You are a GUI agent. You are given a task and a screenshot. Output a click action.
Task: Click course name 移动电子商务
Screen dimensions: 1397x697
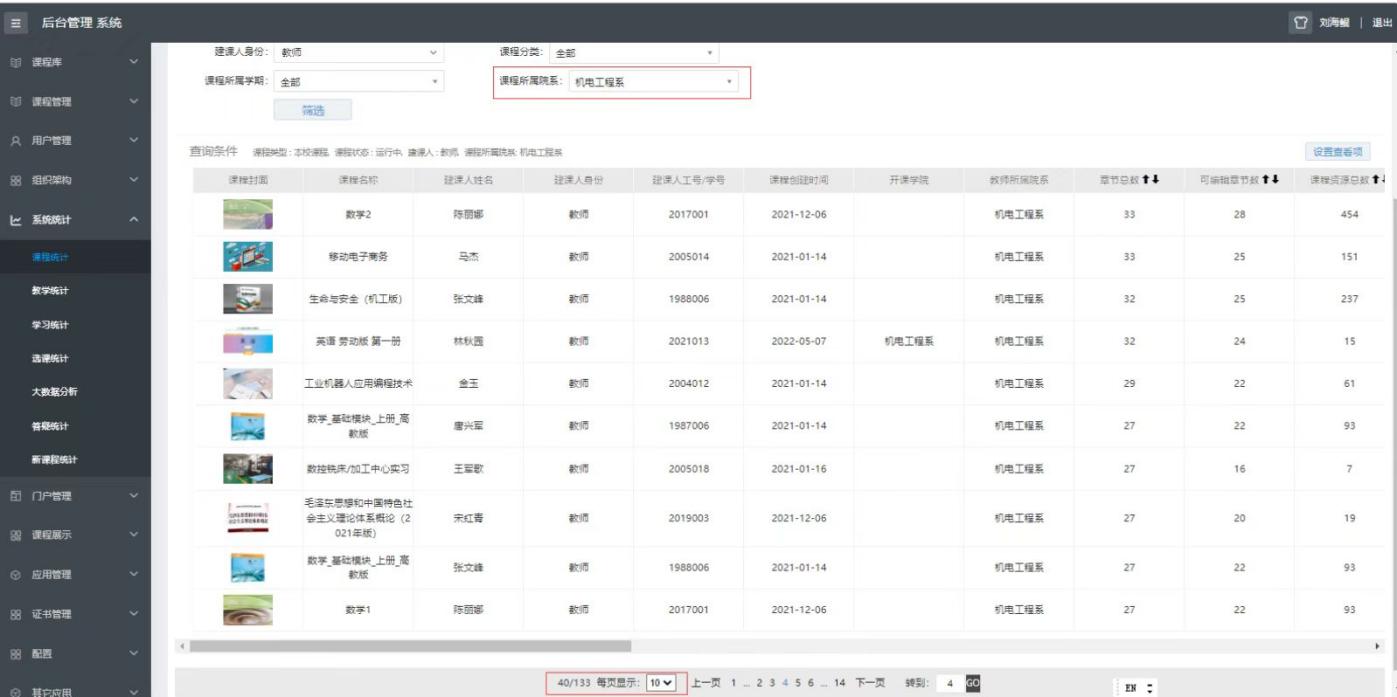click(358, 257)
